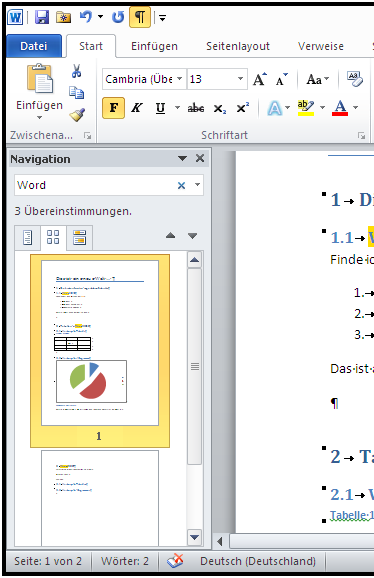Redo the last action
374x578 pixels.
point(118,17)
